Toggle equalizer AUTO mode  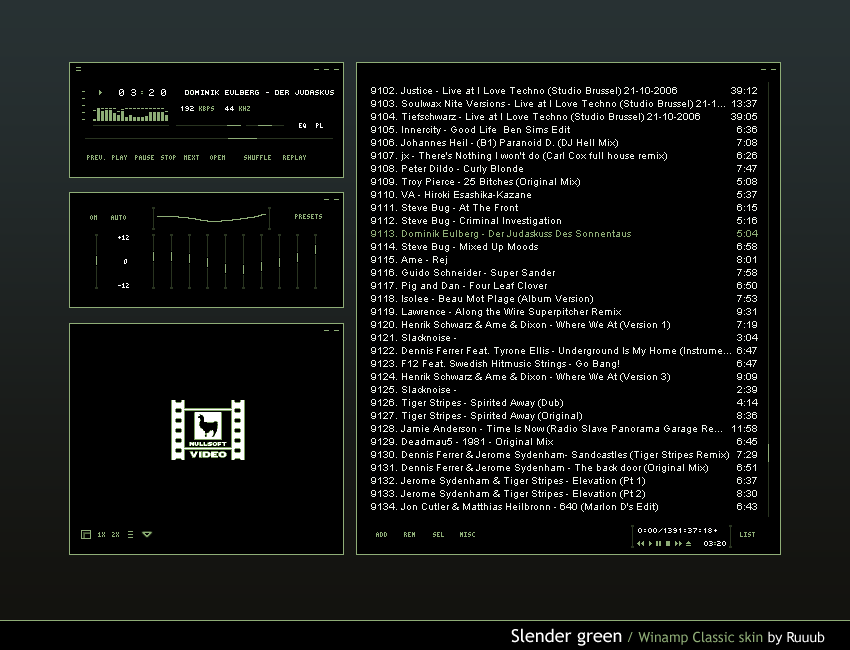[x=118, y=217]
